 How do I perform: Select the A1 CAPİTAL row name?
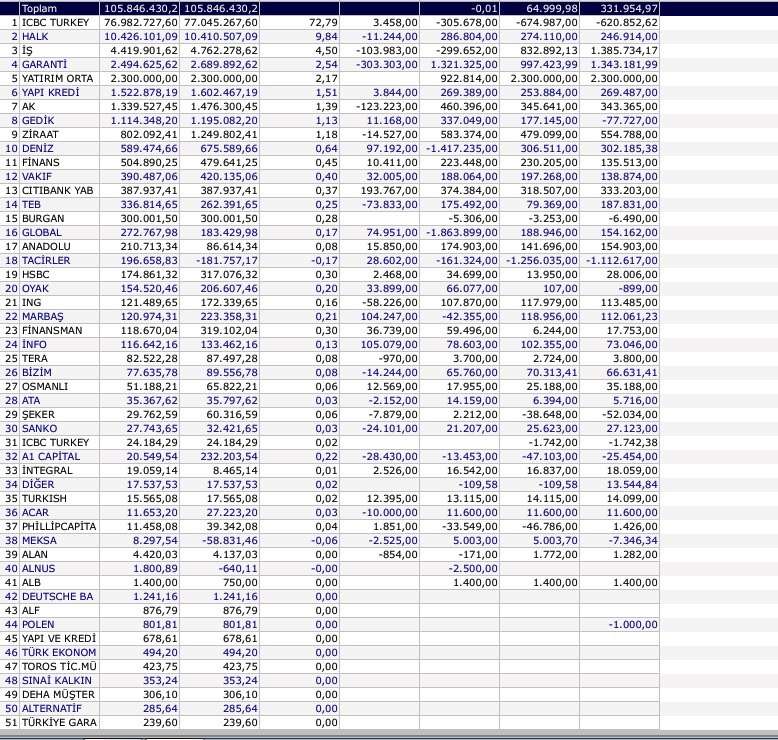tap(51, 456)
